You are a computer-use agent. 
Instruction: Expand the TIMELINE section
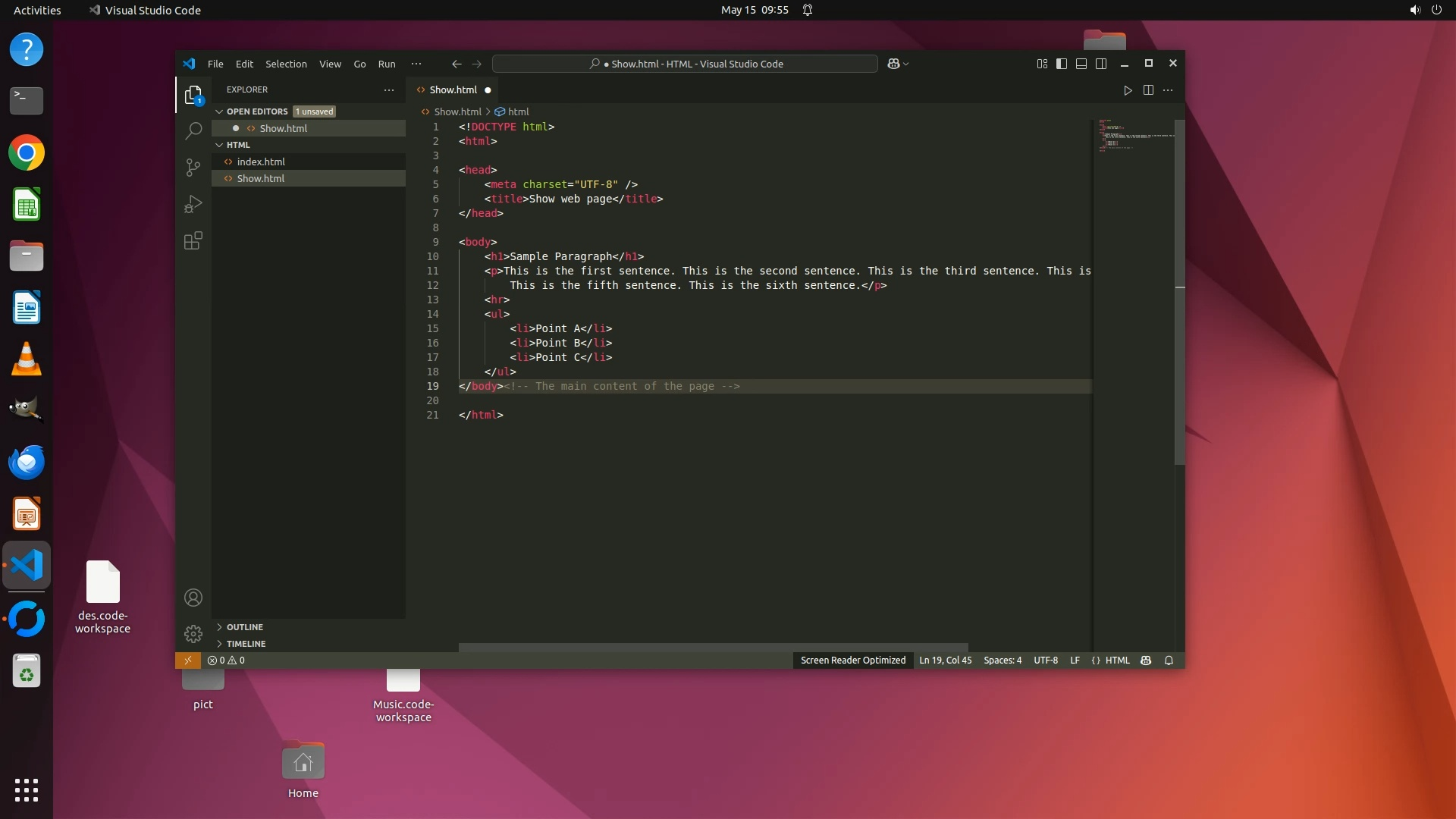click(x=246, y=644)
